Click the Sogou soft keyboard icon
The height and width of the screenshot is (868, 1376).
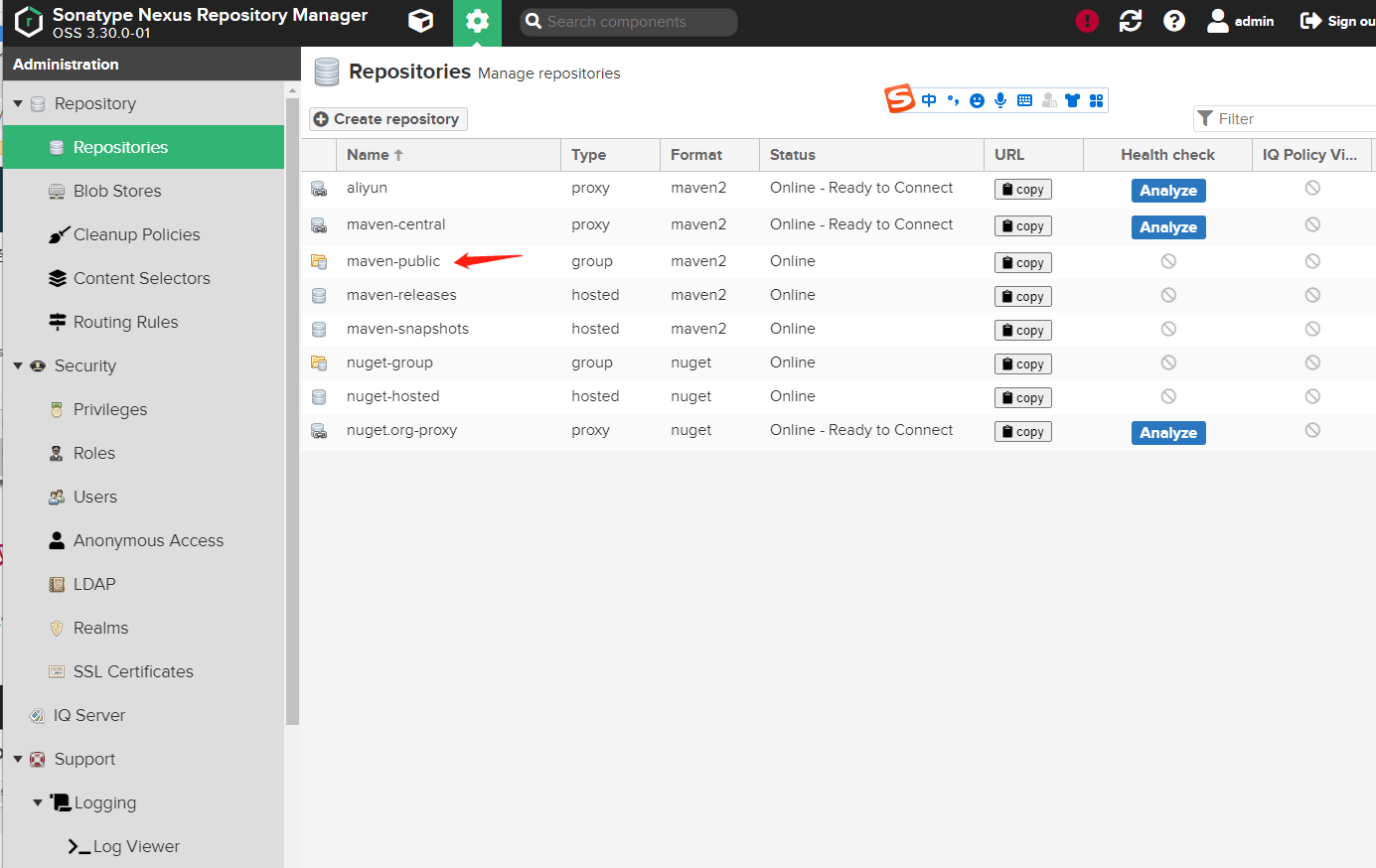pyautogui.click(x=1024, y=100)
